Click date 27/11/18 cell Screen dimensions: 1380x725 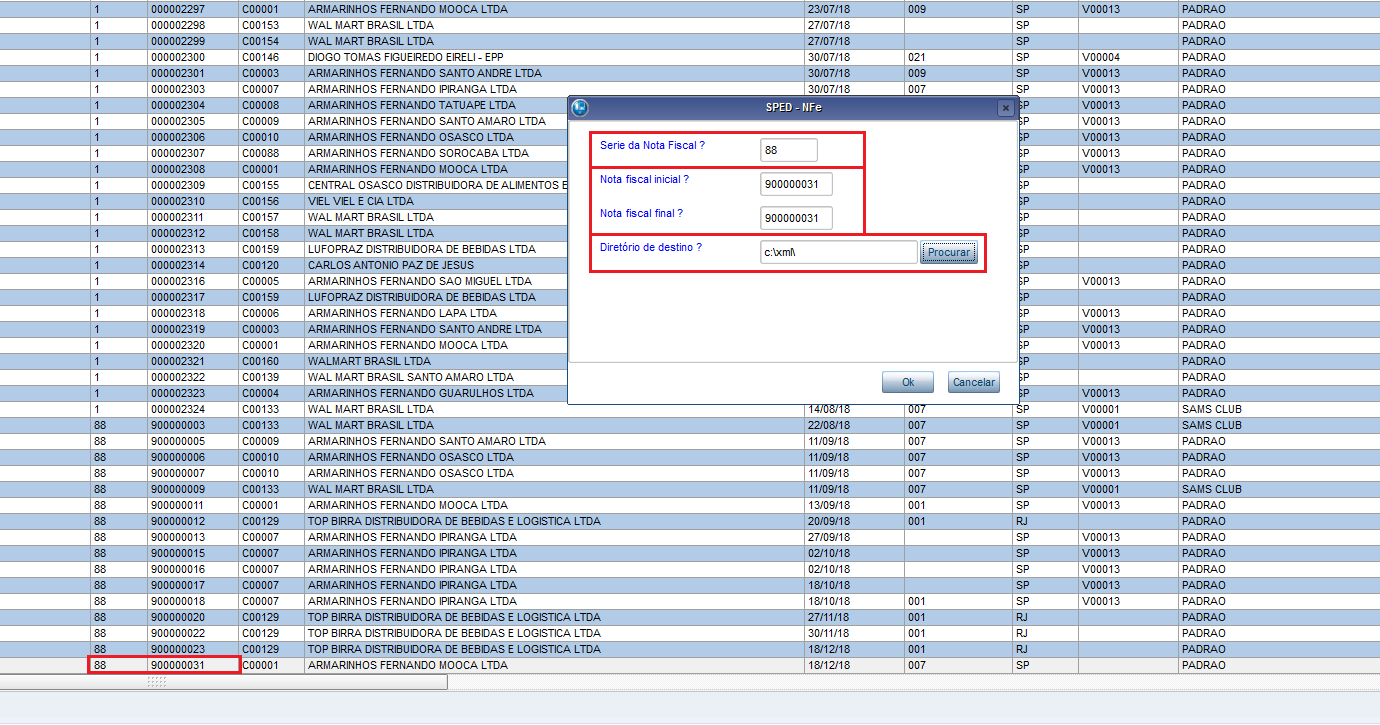[855, 617]
